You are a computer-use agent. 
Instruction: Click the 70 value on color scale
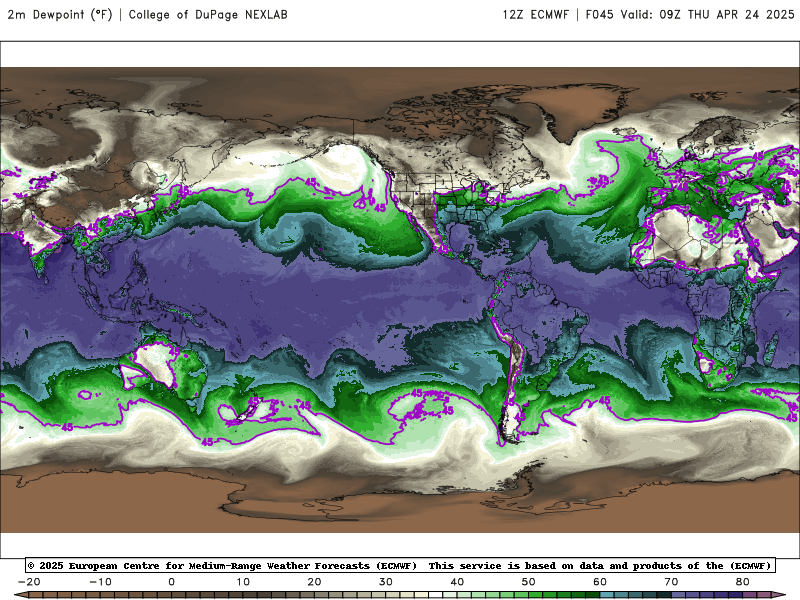(x=672, y=582)
